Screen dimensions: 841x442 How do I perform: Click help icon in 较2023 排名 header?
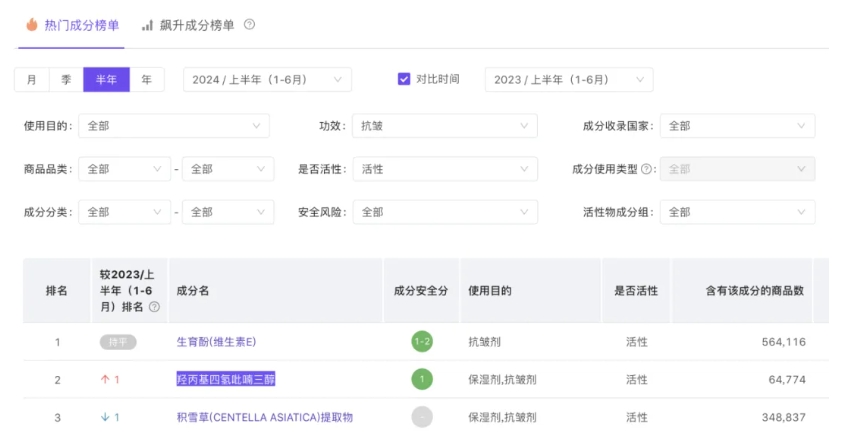click(x=154, y=307)
